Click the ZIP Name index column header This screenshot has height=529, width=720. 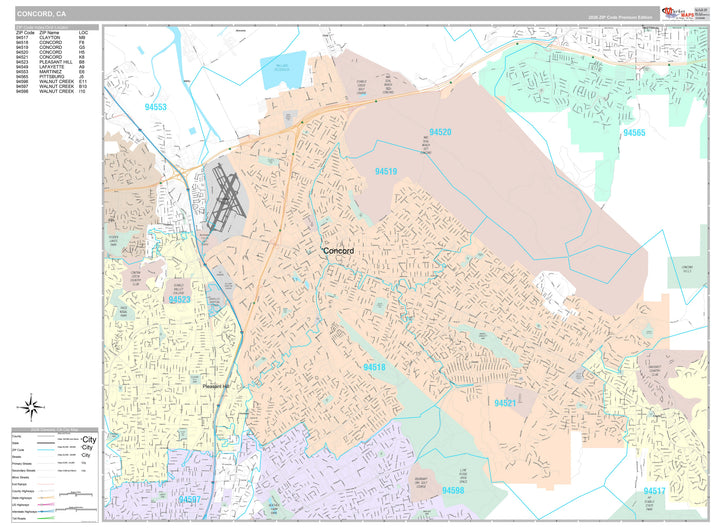point(49,33)
